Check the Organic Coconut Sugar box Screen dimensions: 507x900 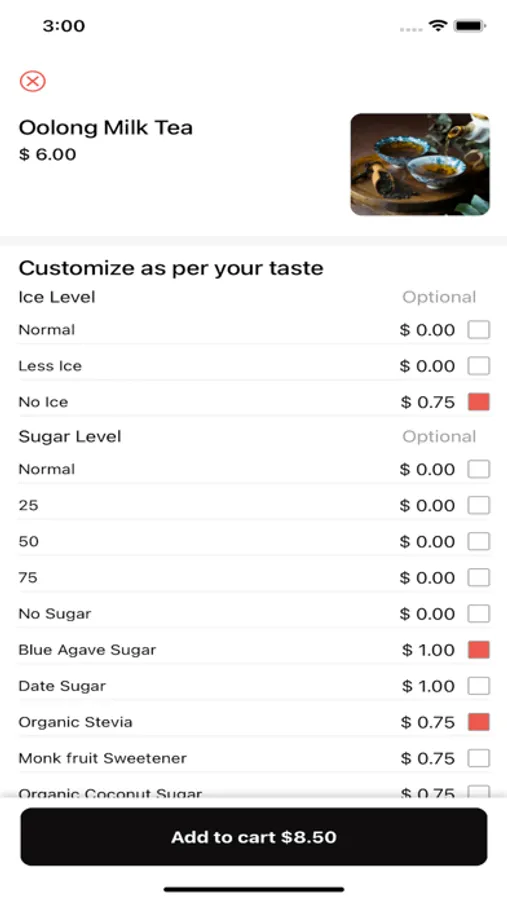478,792
